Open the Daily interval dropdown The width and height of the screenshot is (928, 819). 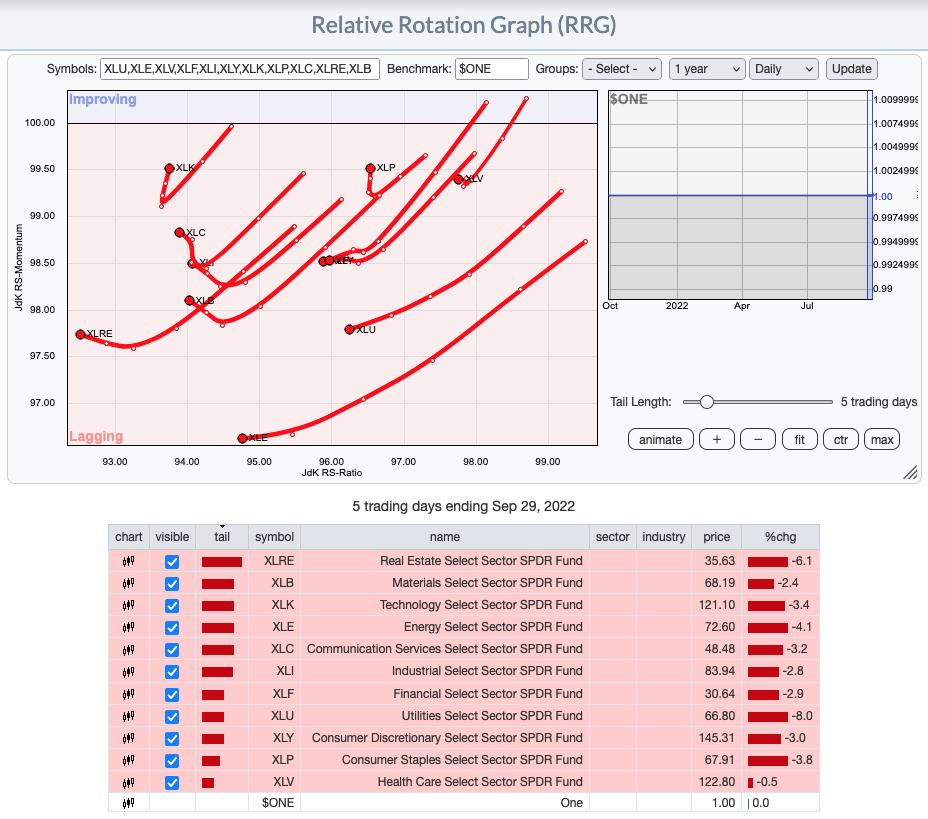tap(784, 69)
